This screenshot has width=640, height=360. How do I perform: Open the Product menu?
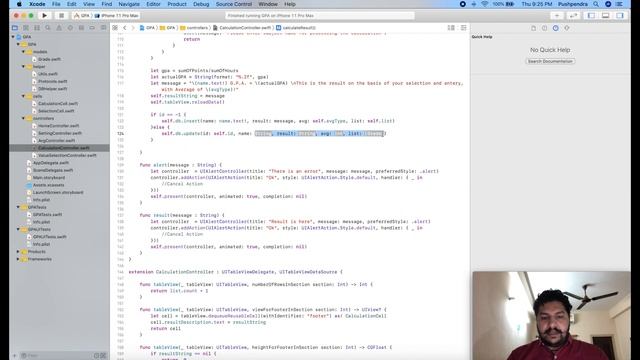point(177,4)
